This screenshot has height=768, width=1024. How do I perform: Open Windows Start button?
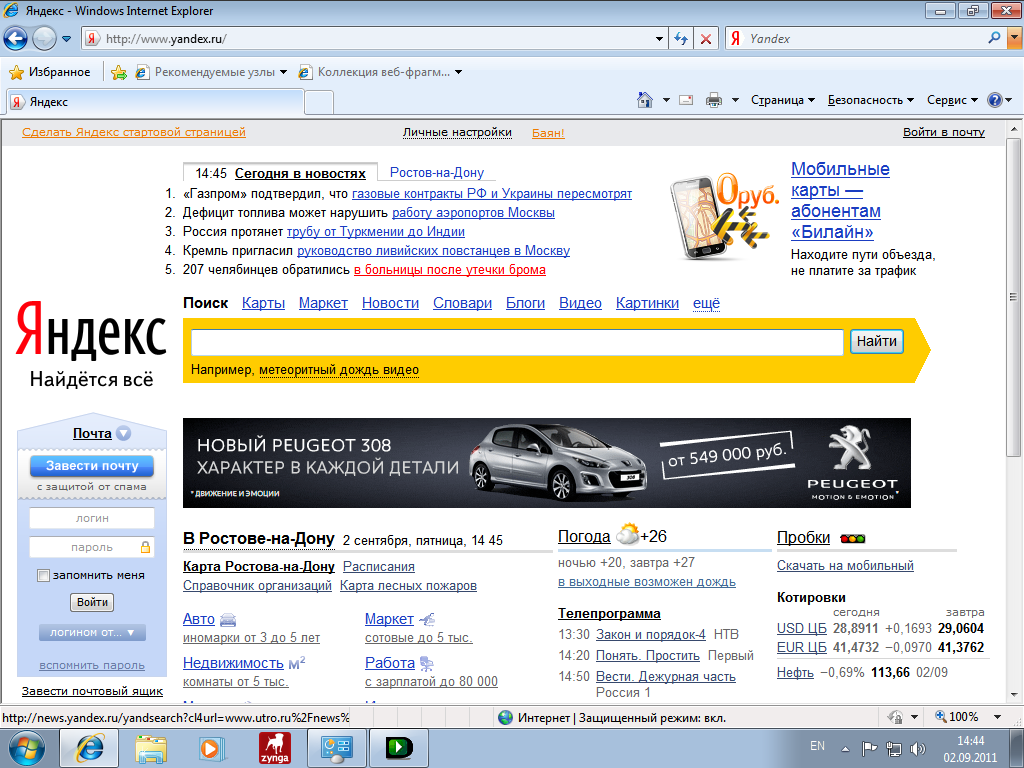pos(26,748)
